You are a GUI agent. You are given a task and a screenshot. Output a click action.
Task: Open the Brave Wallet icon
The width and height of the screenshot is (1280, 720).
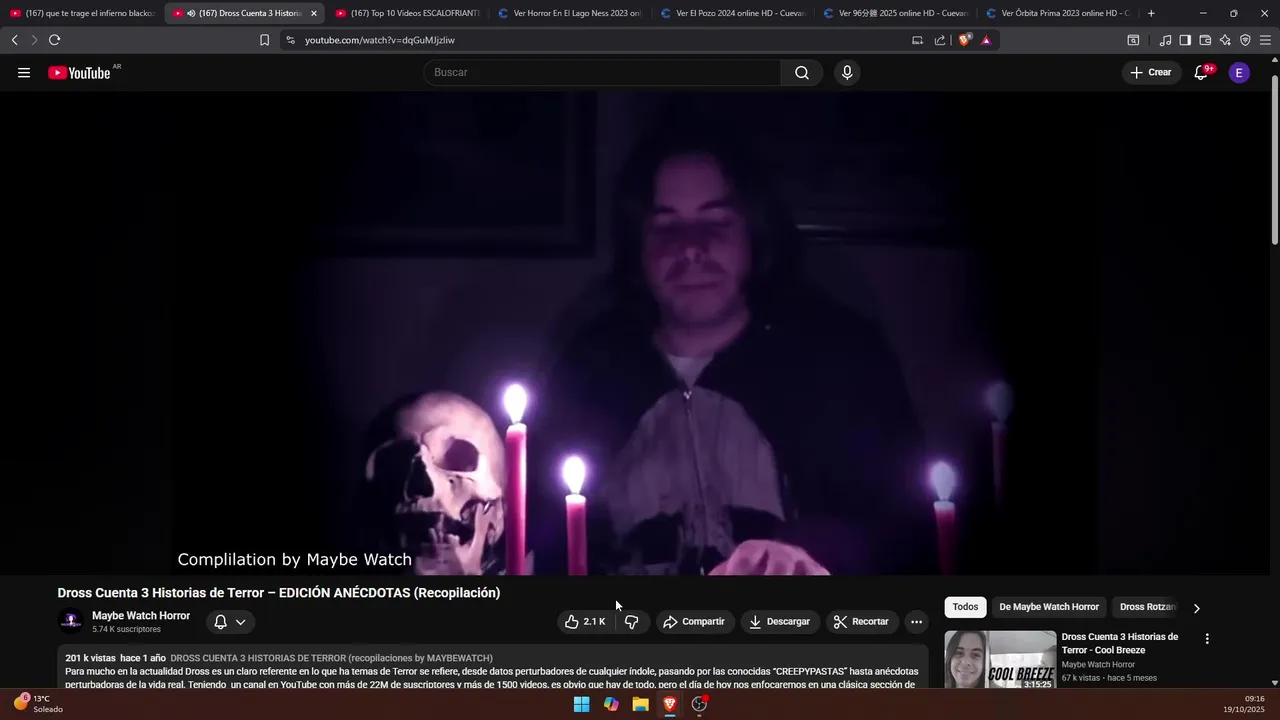[1205, 40]
